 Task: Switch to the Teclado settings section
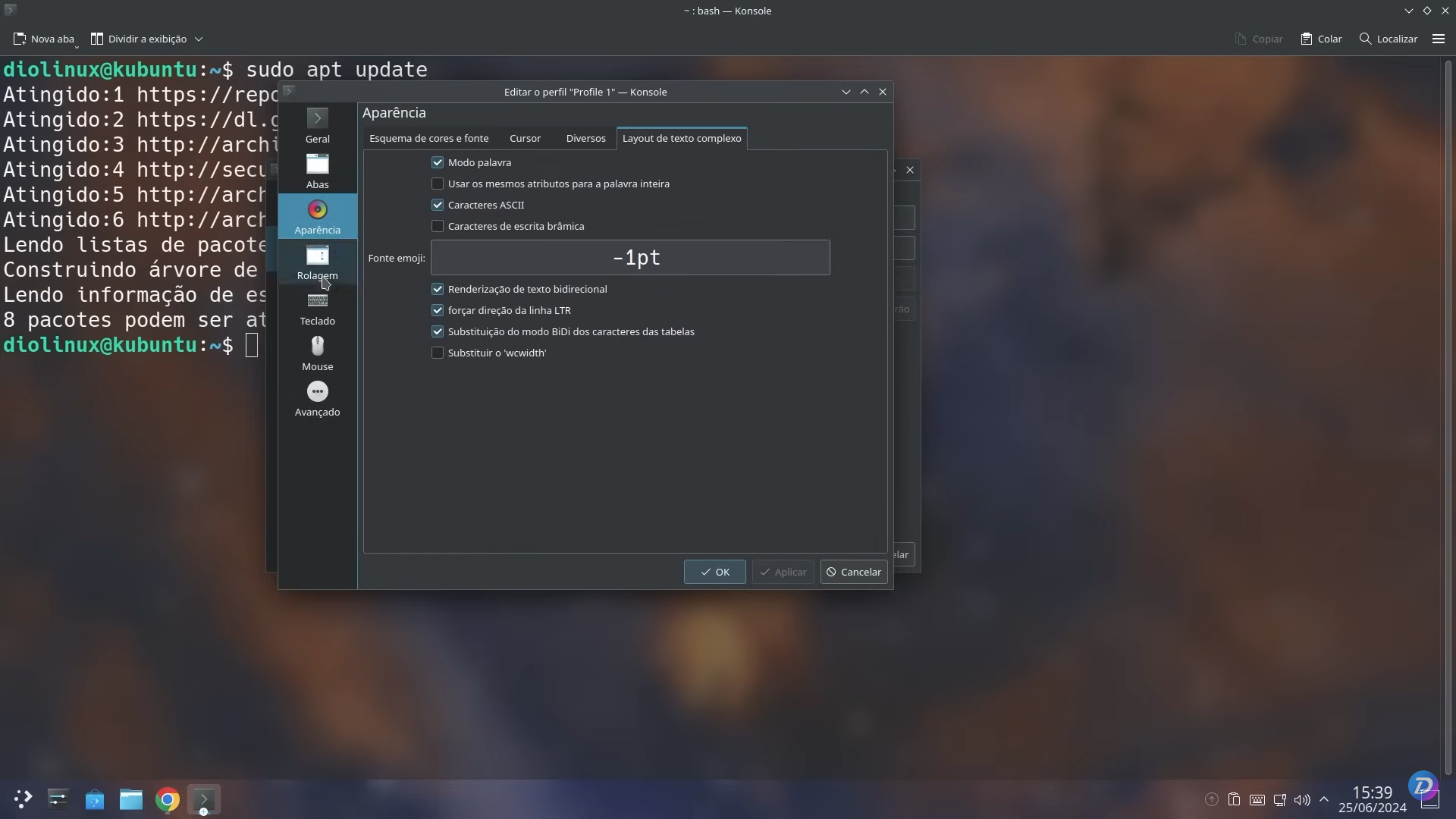pos(317,308)
